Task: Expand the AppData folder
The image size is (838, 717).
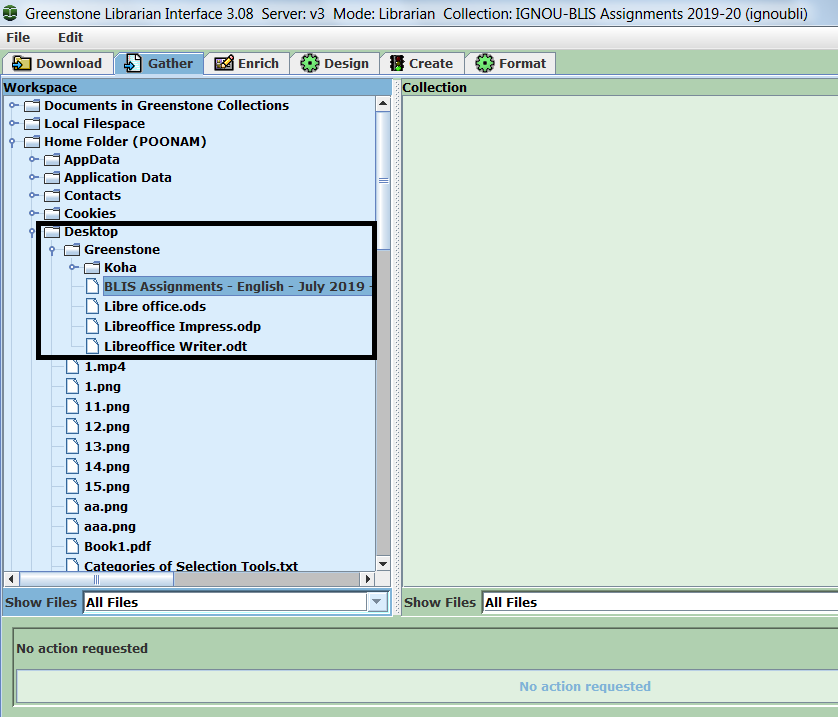Action: pyautogui.click(x=32, y=159)
